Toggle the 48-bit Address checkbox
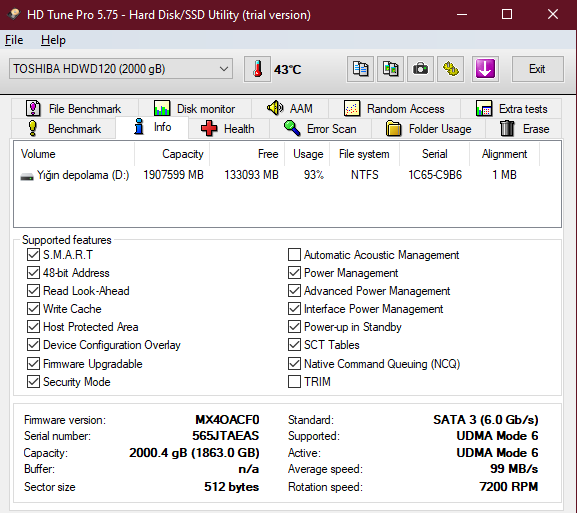Screen dimensions: 577x513 pos(33,273)
